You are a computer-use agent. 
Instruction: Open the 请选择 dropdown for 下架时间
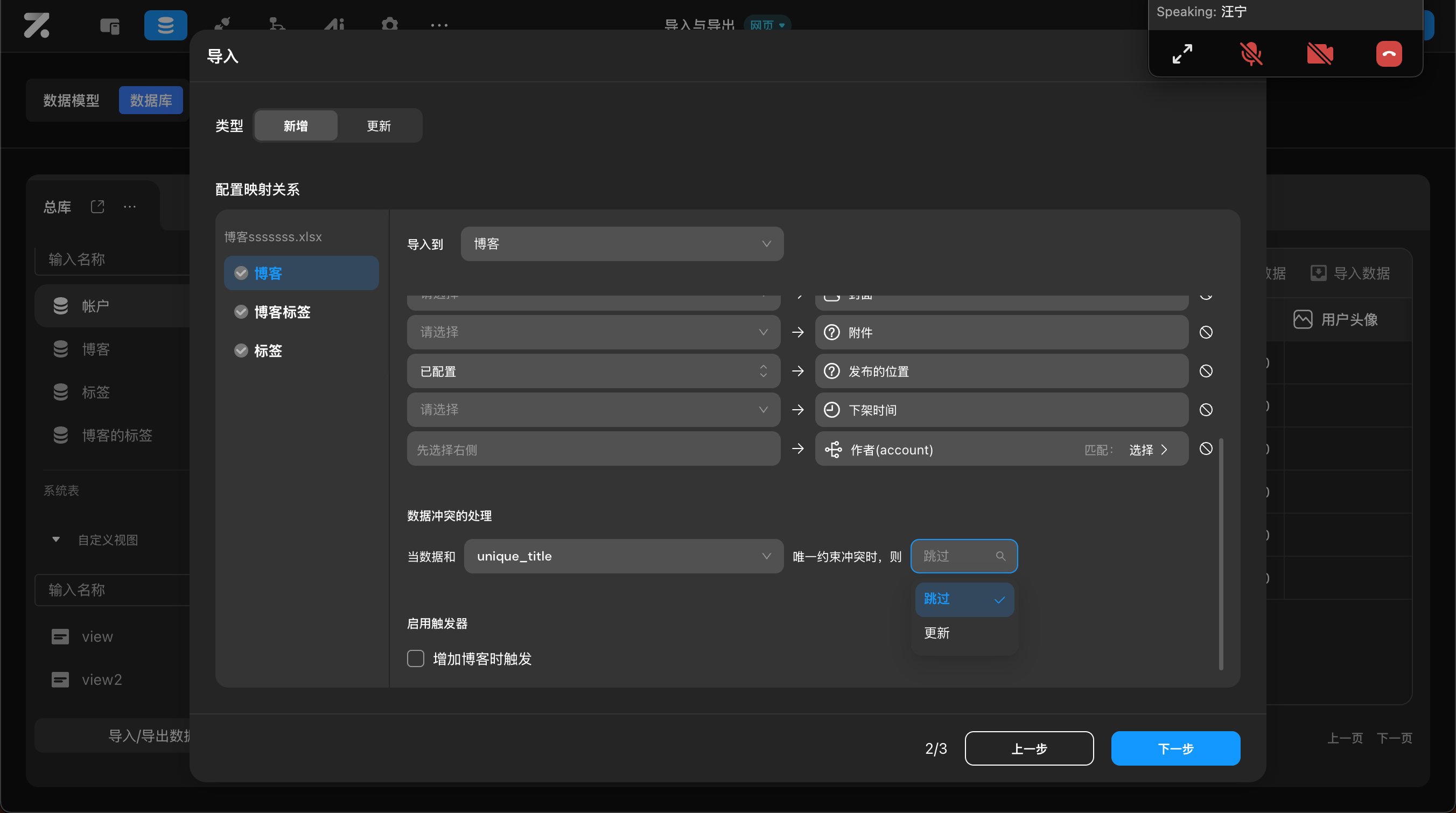[x=593, y=410]
